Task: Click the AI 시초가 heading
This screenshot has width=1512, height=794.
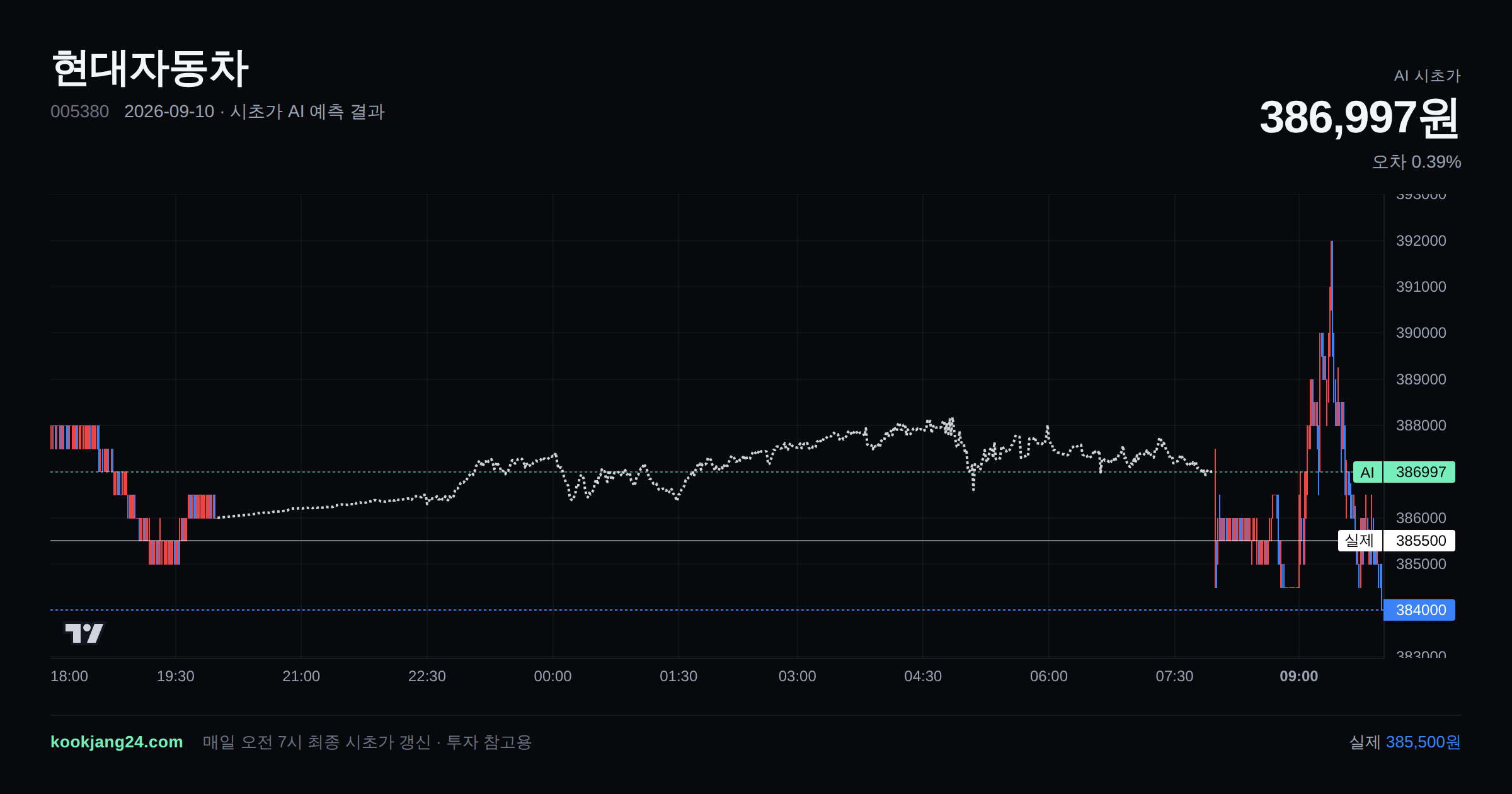Action: pyautogui.click(x=1427, y=76)
